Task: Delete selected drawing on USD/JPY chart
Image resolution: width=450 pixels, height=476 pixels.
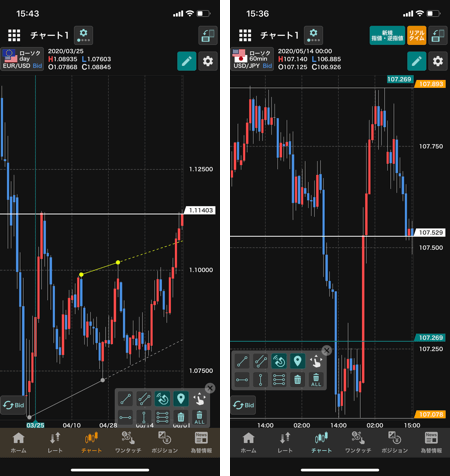Action: pyautogui.click(x=297, y=380)
